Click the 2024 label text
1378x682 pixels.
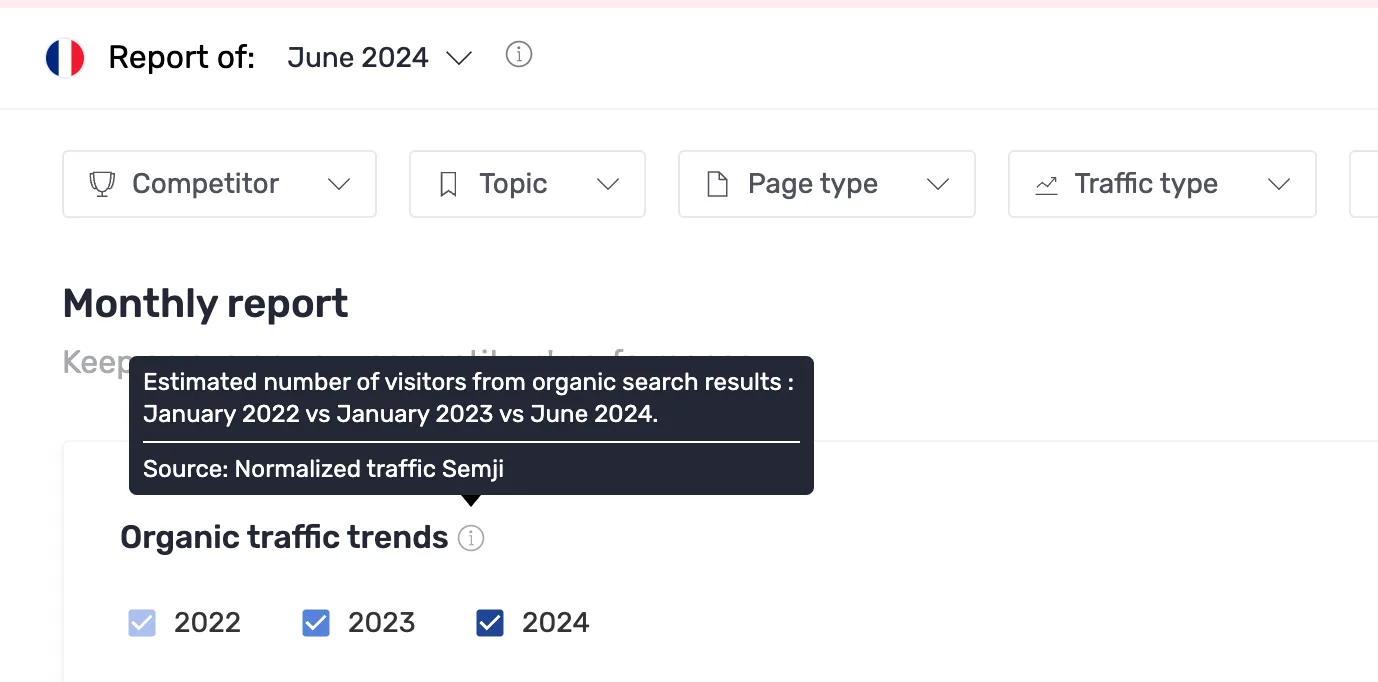point(556,623)
